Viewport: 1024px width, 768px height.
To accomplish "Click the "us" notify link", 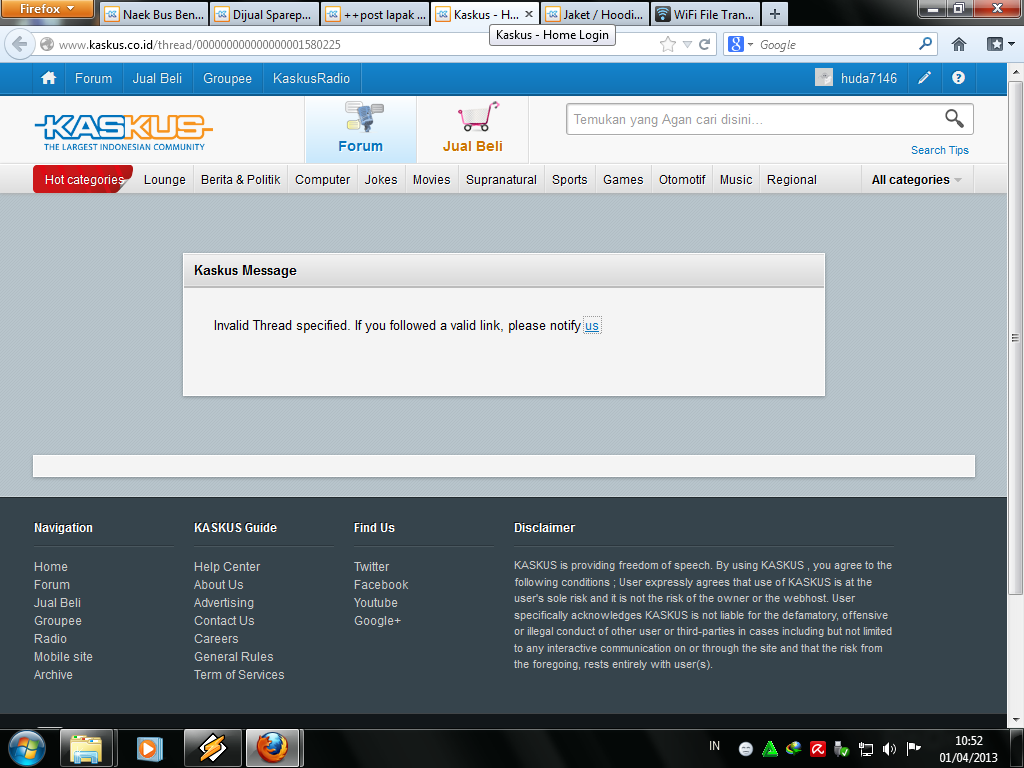I will (592, 325).
